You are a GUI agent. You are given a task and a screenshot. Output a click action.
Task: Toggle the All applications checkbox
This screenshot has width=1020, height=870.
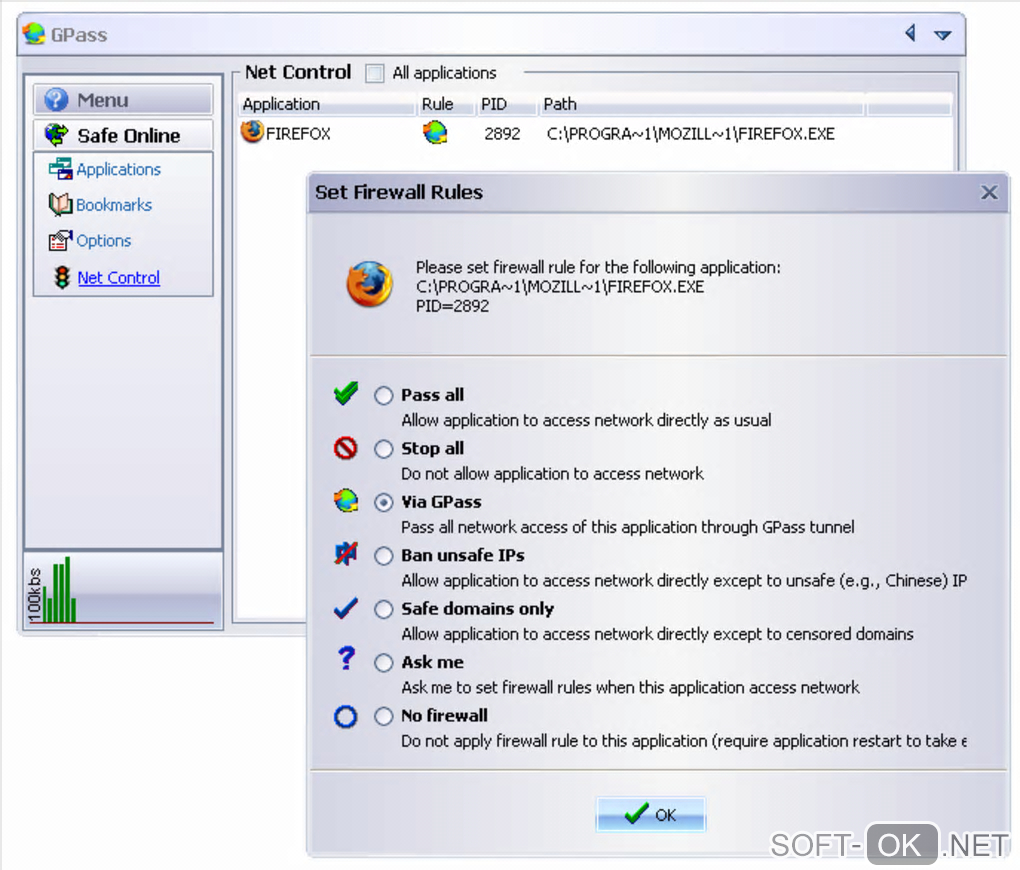[x=375, y=73]
